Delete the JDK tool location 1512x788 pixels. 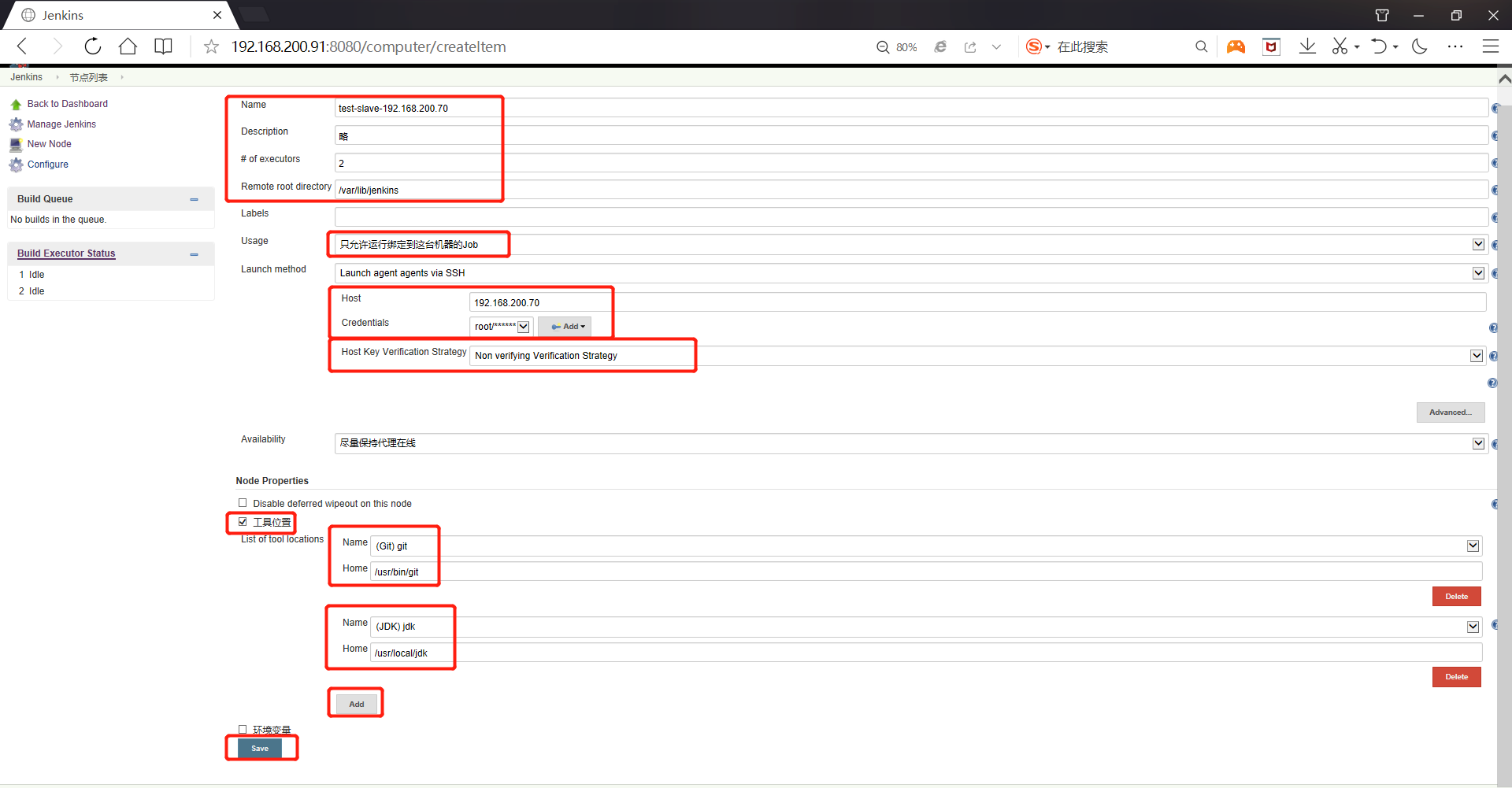[1456, 677]
